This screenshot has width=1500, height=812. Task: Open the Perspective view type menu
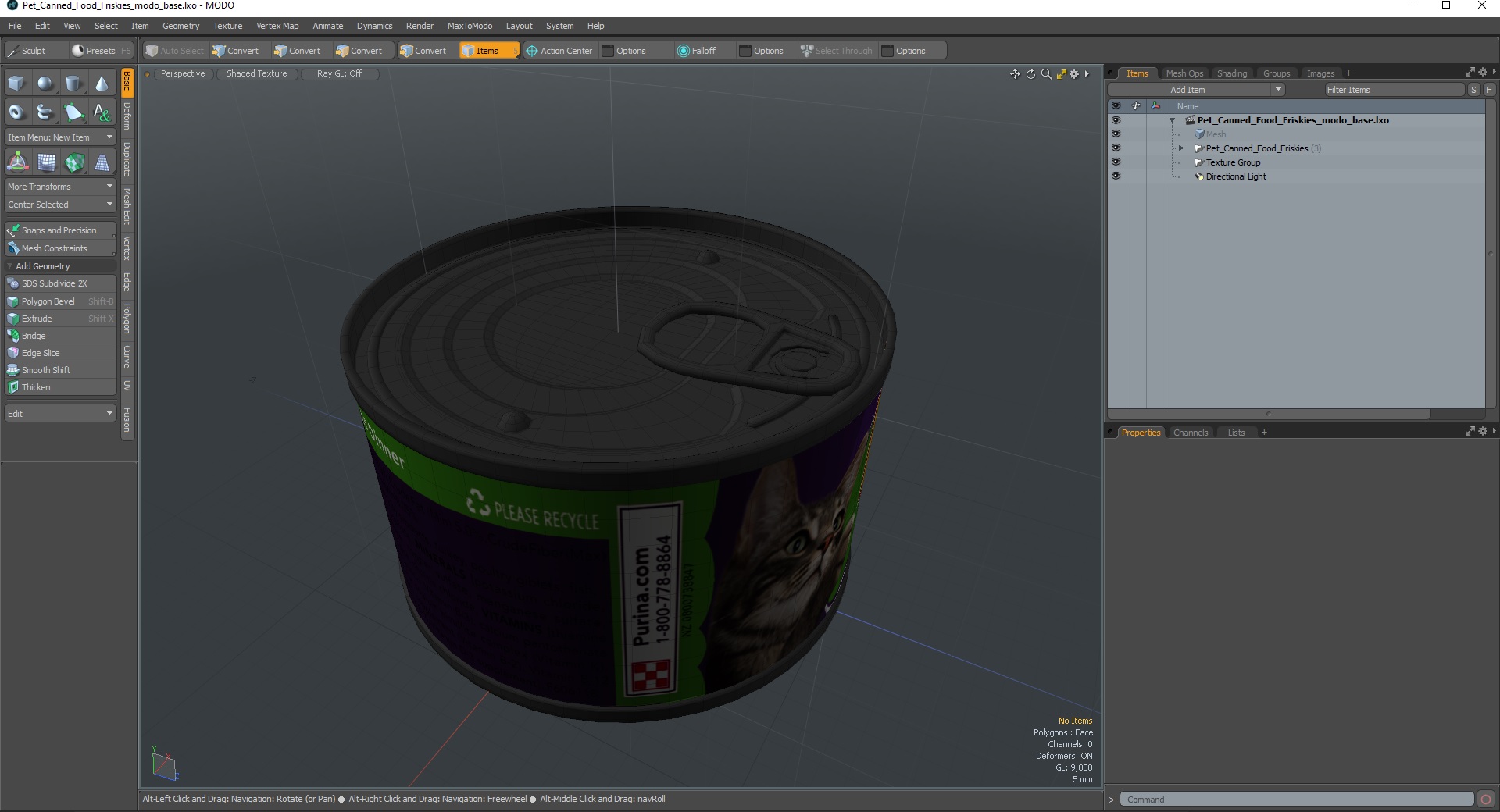tap(183, 73)
